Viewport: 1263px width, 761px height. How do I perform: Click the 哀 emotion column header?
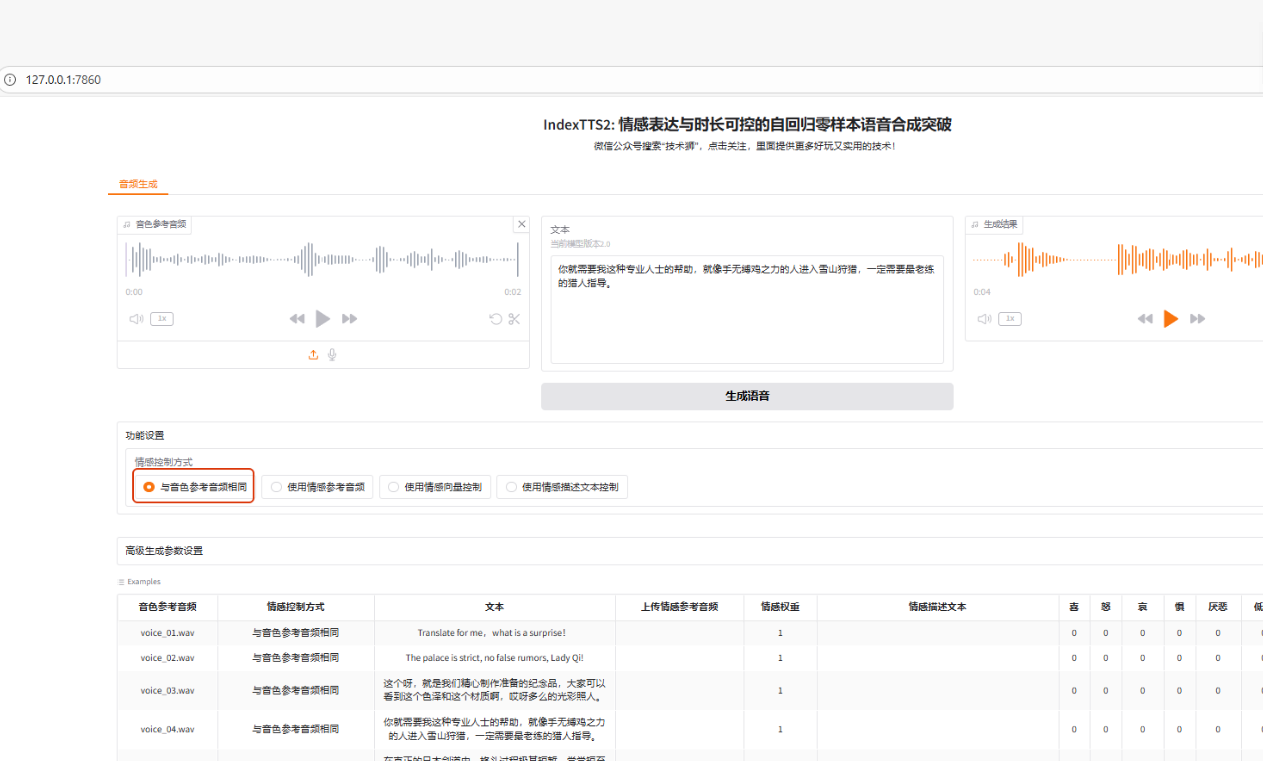tap(1142, 607)
